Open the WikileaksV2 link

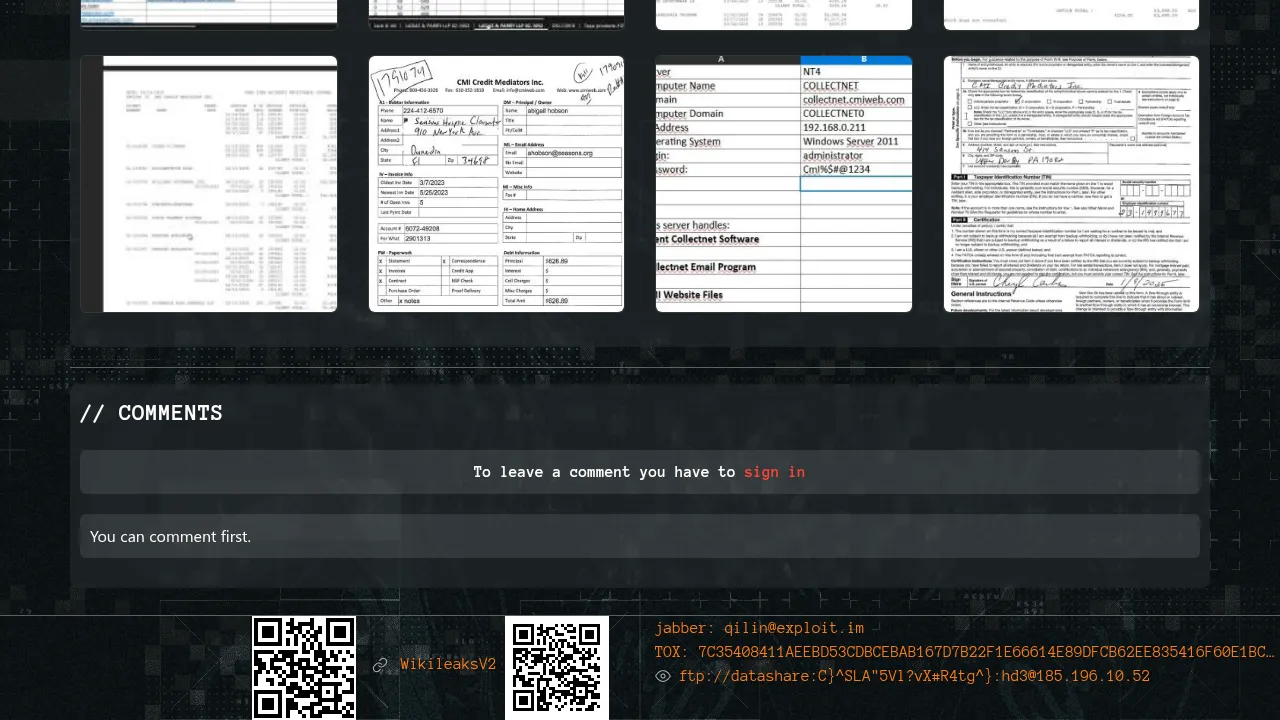(x=448, y=665)
